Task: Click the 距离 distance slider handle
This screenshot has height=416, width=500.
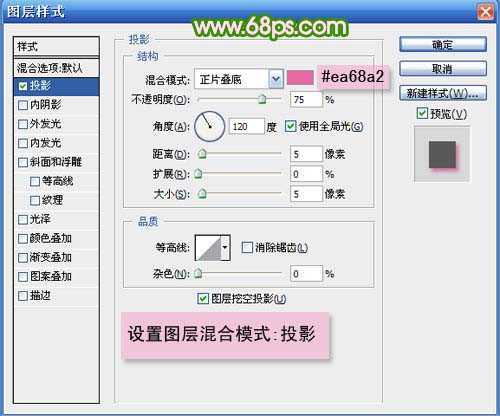Action: pyautogui.click(x=202, y=154)
